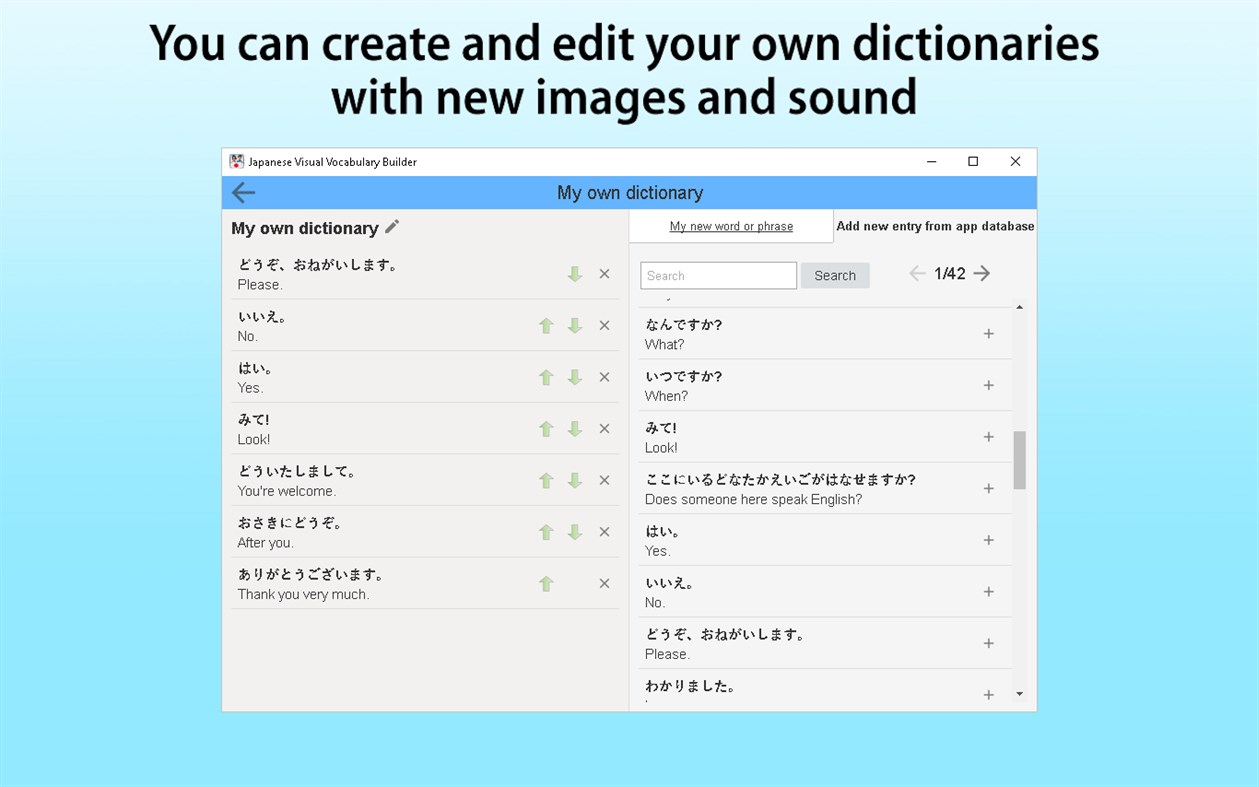
Task: Open the "Add new entry from app database" tab
Action: (935, 225)
